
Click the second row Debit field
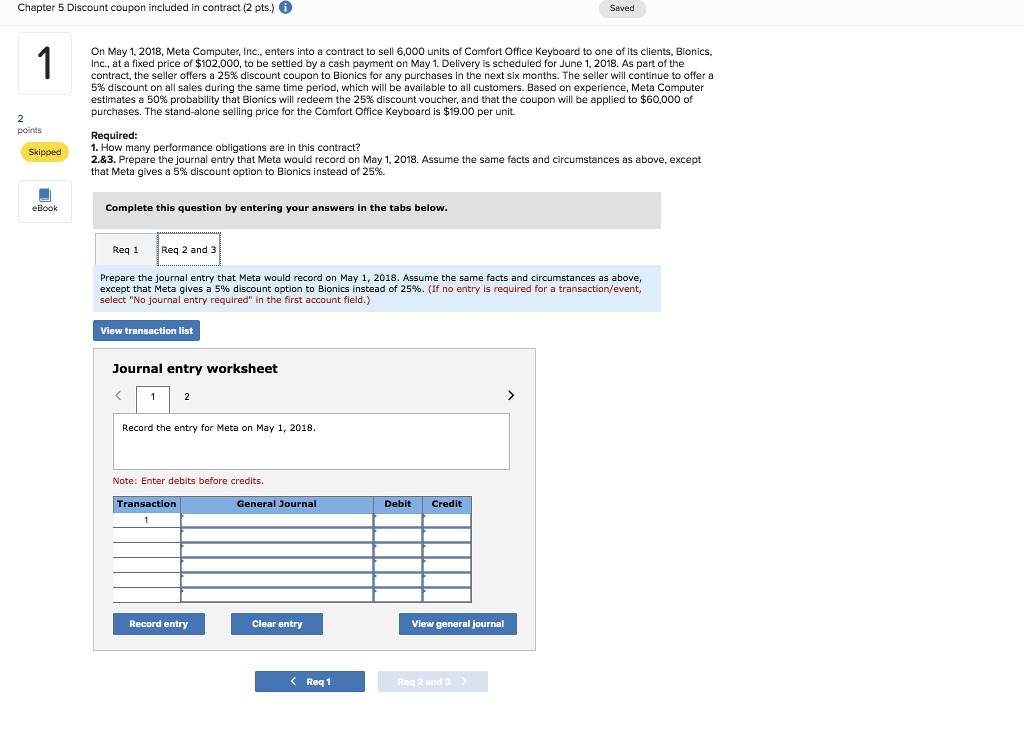pyautogui.click(x=398, y=535)
